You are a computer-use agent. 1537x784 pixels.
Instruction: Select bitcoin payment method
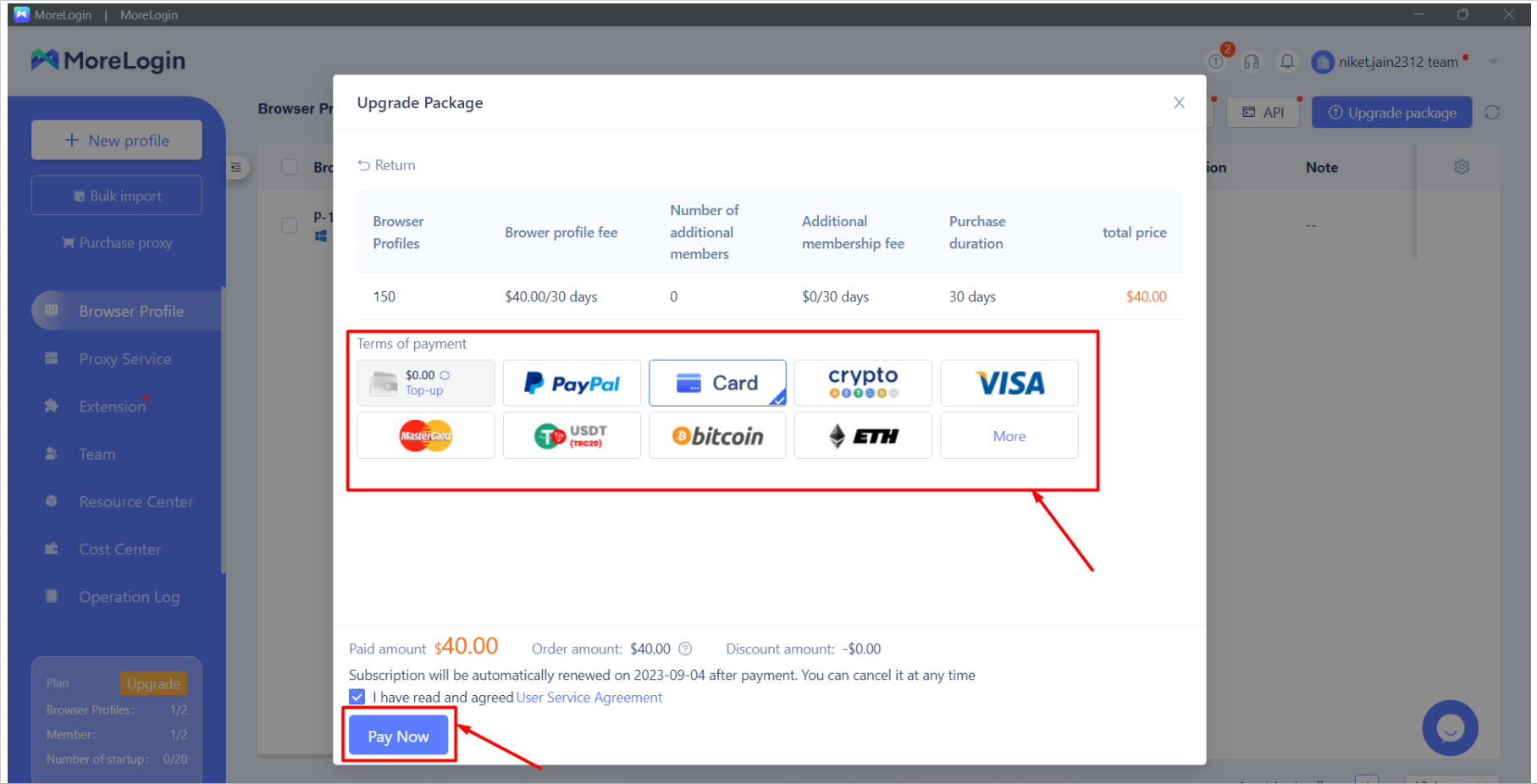pyautogui.click(x=717, y=435)
